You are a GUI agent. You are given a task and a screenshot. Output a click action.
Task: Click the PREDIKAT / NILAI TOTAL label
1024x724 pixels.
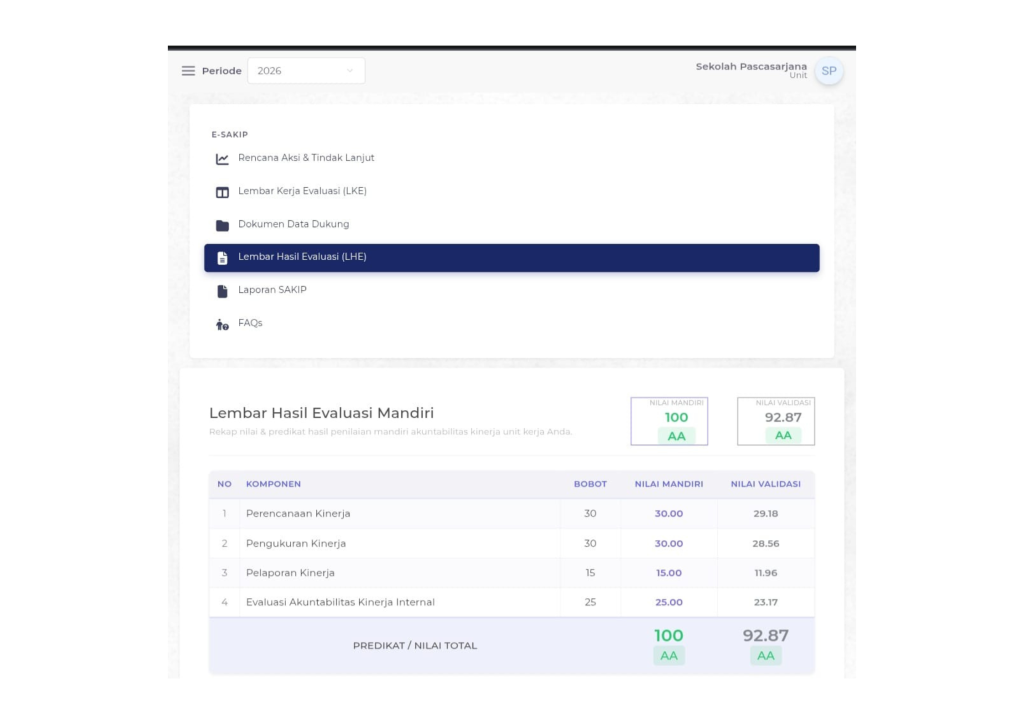tap(415, 646)
